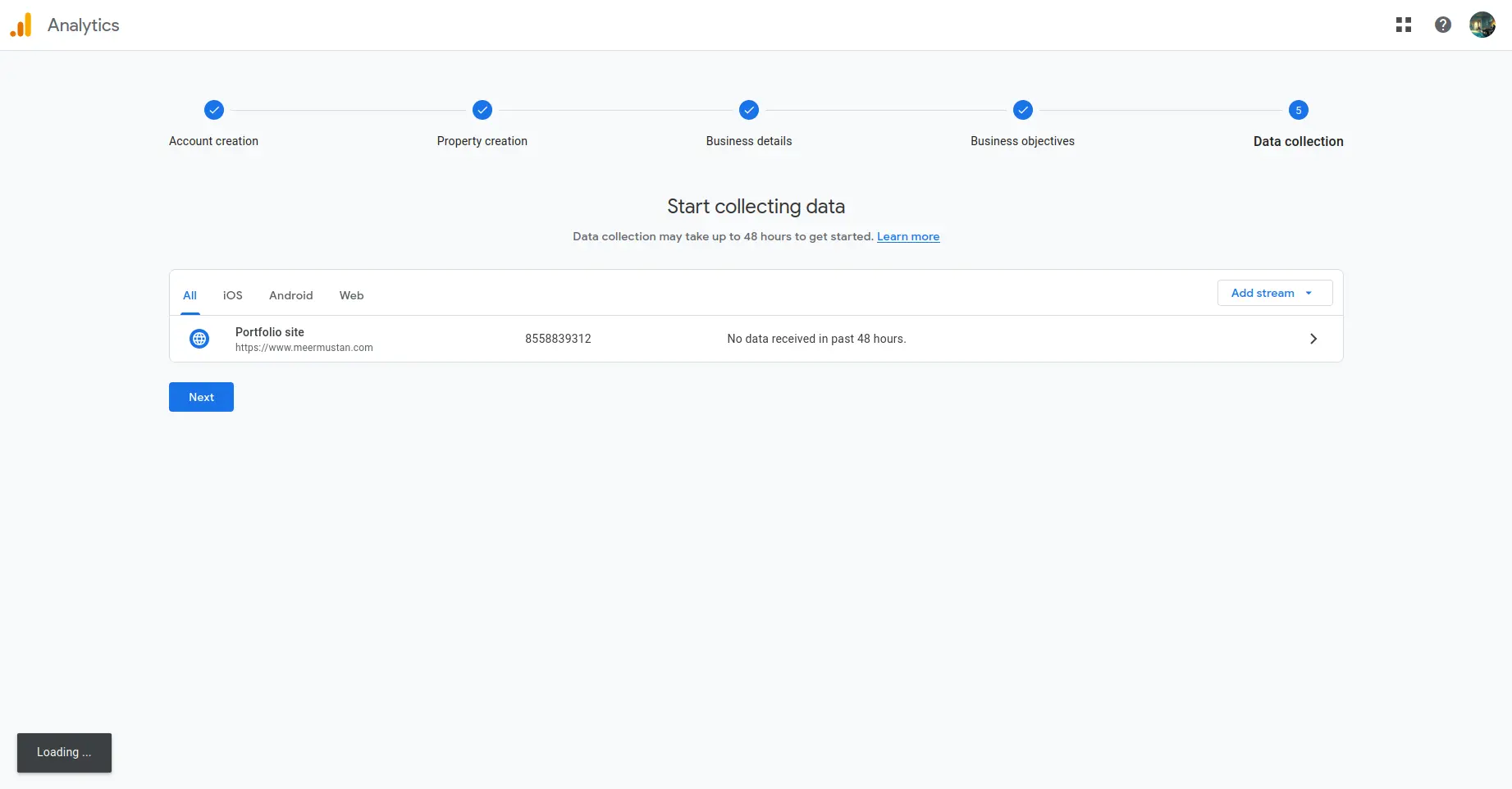The width and height of the screenshot is (1512, 789).
Task: Click the Account creation checkmark circle
Action: point(213,110)
